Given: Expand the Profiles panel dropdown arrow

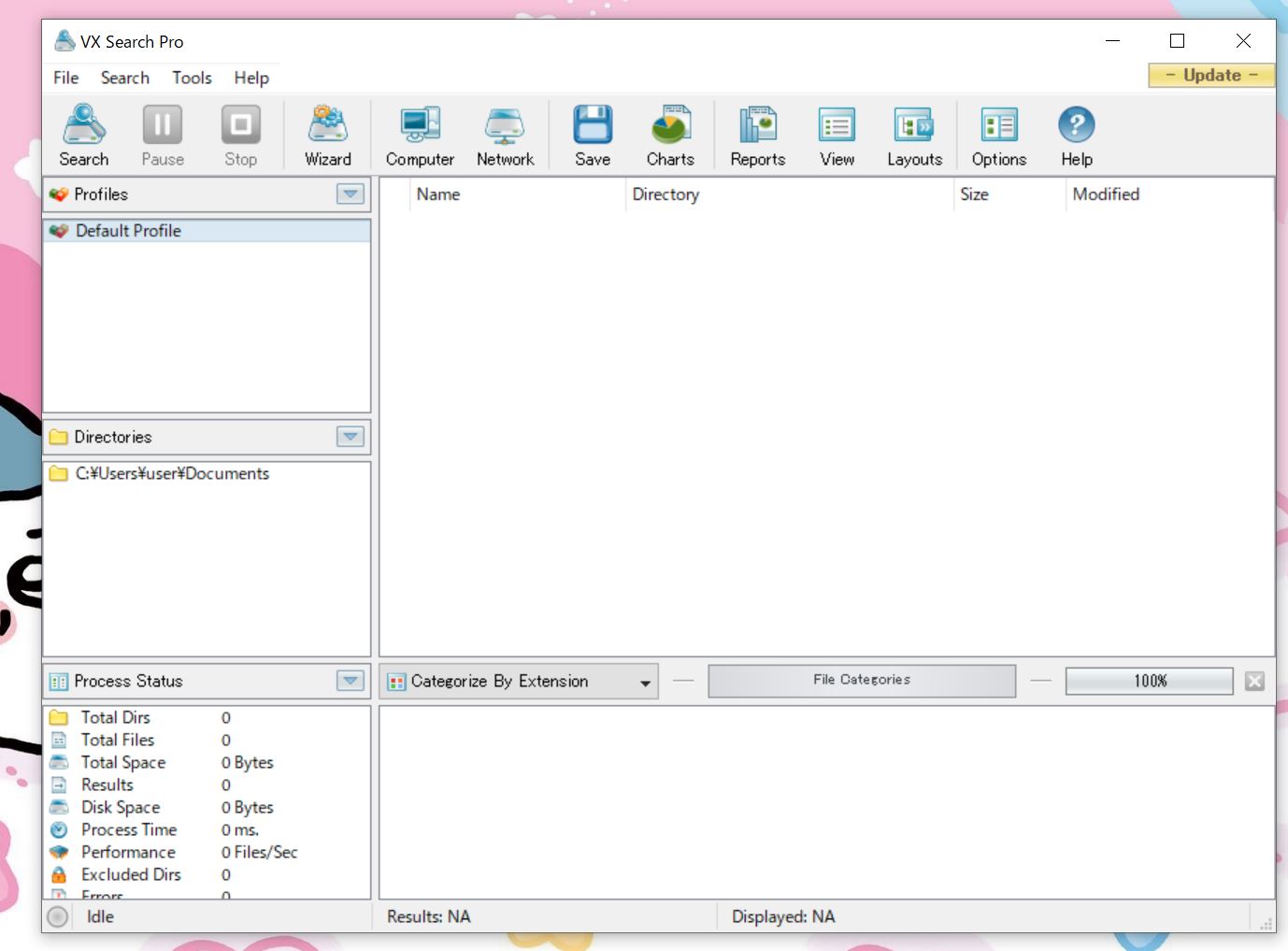Looking at the screenshot, I should pyautogui.click(x=351, y=195).
